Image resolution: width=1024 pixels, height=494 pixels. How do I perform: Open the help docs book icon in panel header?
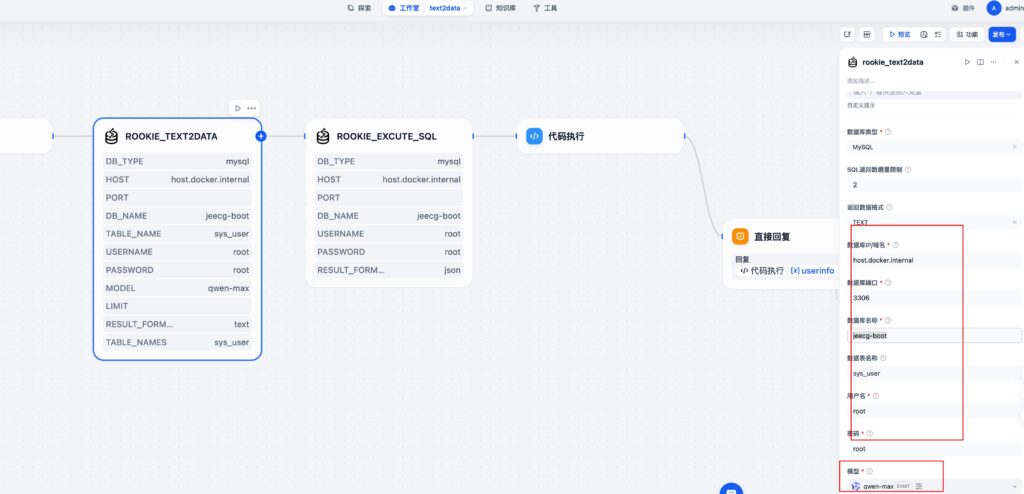[x=980, y=62]
